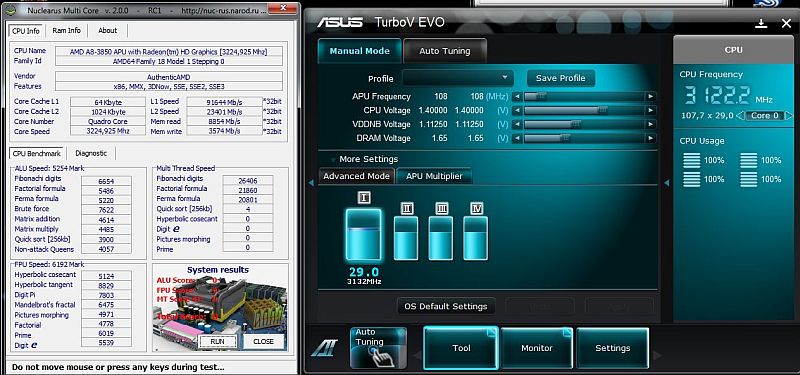800x375 pixels.
Task: Collapse the CPU side panel arrow
Action: pos(666,183)
